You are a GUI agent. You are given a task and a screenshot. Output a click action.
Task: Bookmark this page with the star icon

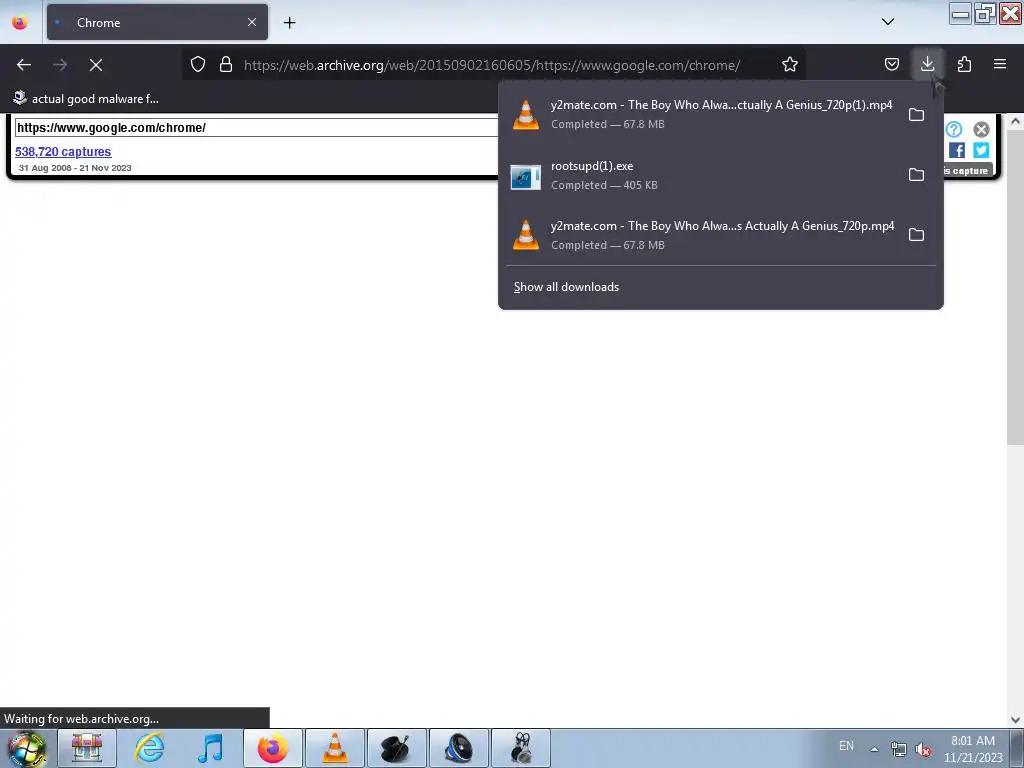point(790,65)
